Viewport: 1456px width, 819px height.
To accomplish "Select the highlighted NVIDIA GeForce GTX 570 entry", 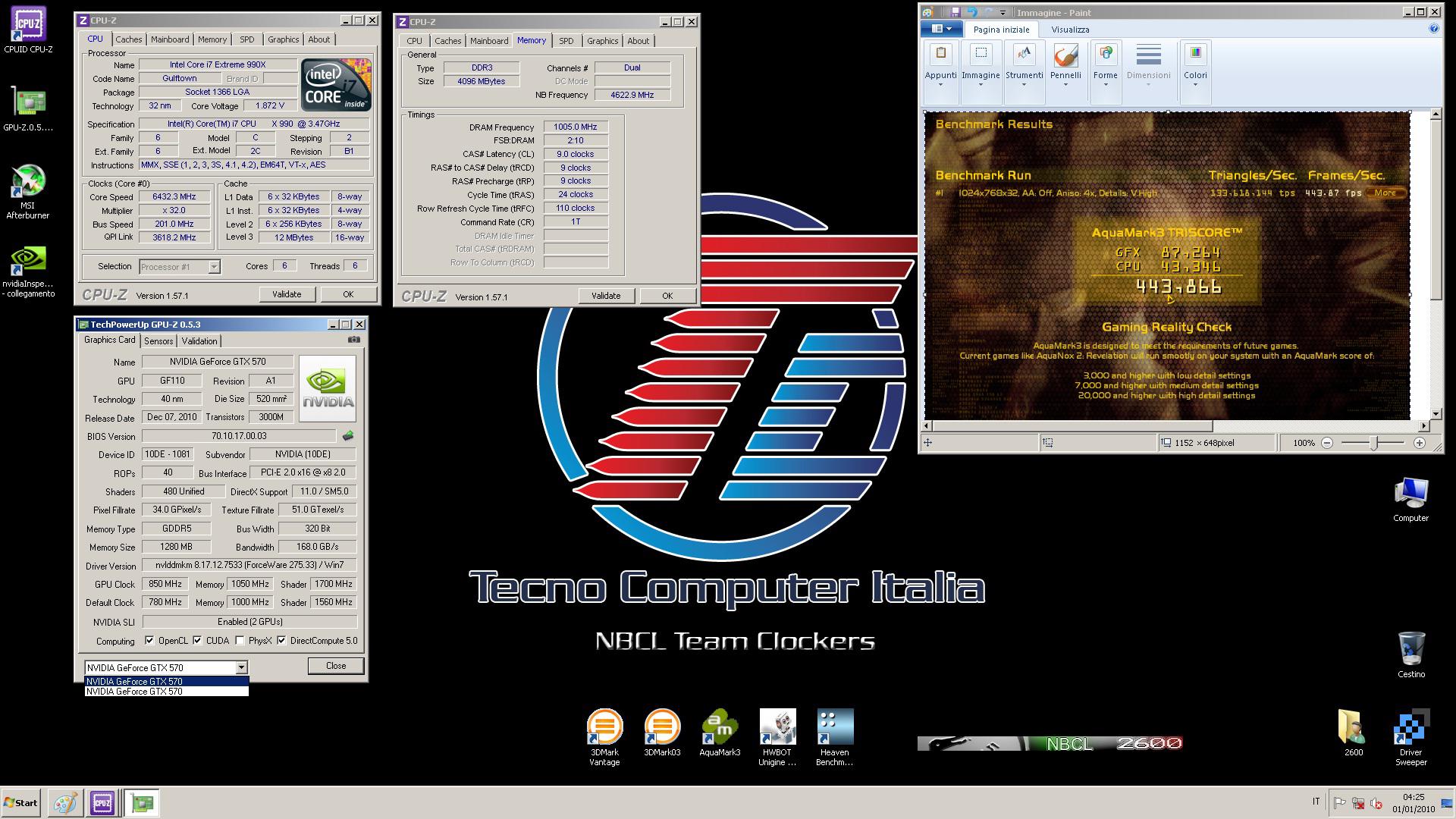I will (x=166, y=681).
